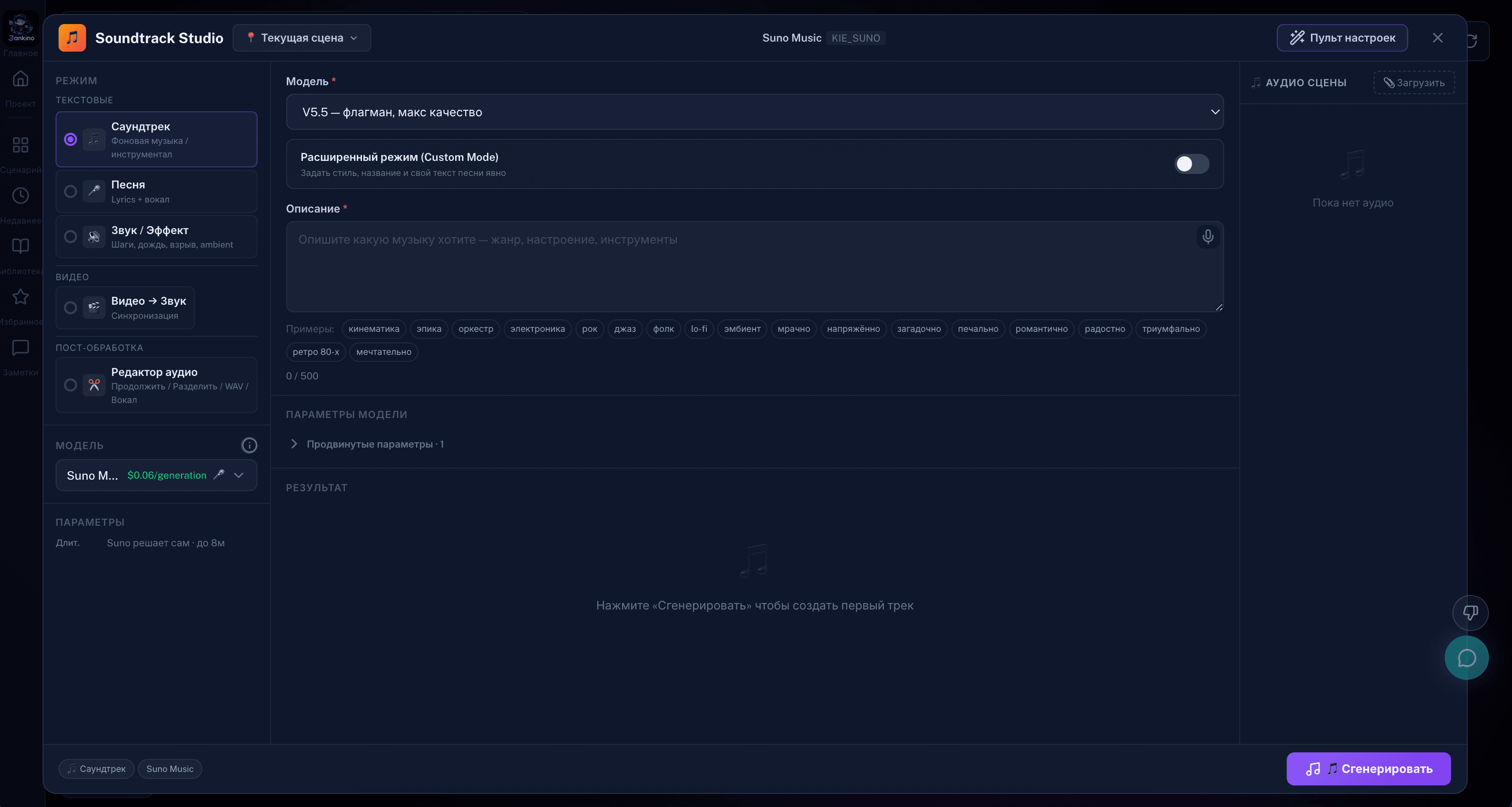
Task: Open the V5.5 model version dropdown
Action: 754,111
